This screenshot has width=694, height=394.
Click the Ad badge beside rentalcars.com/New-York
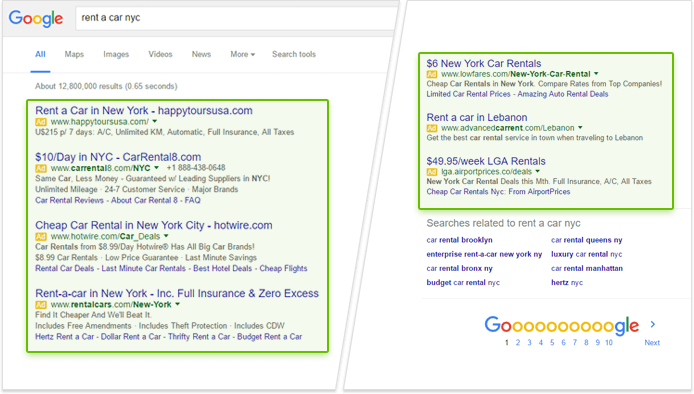click(41, 305)
